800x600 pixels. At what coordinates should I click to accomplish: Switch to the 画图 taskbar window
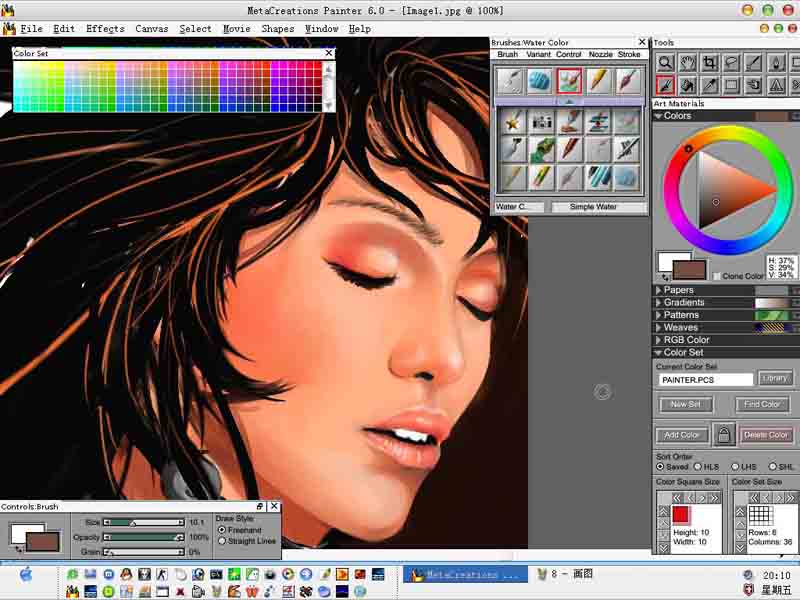pyautogui.click(x=566, y=574)
